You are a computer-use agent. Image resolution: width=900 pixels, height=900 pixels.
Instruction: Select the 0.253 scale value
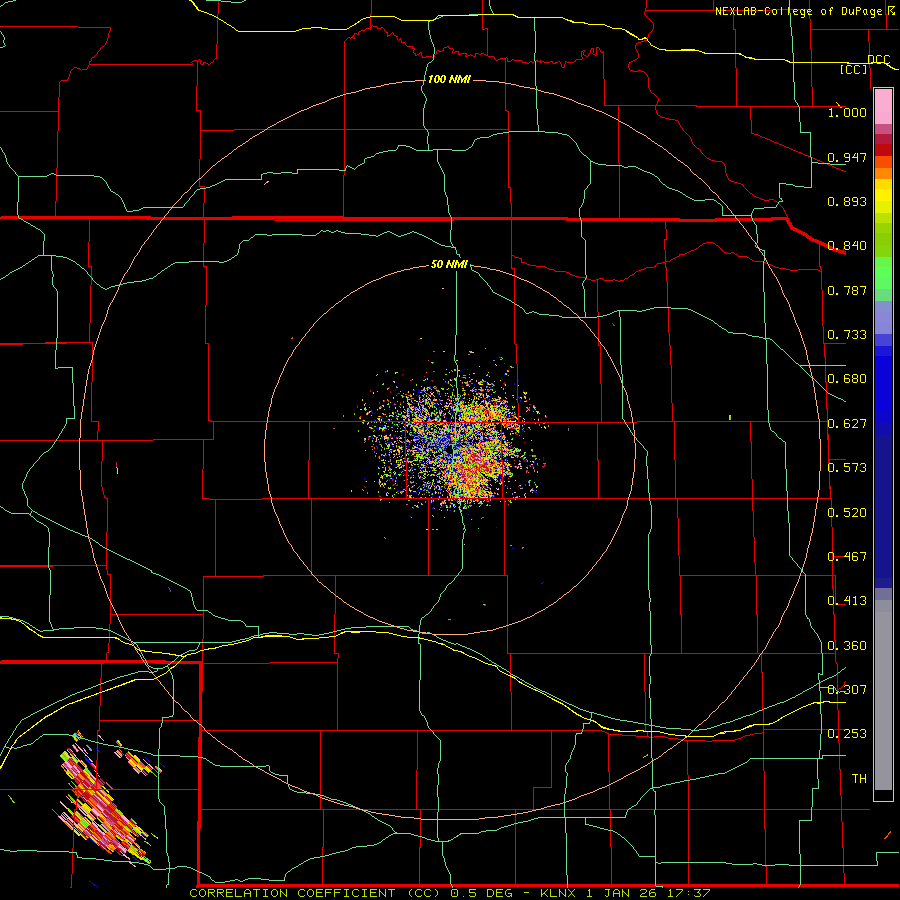pyautogui.click(x=847, y=734)
